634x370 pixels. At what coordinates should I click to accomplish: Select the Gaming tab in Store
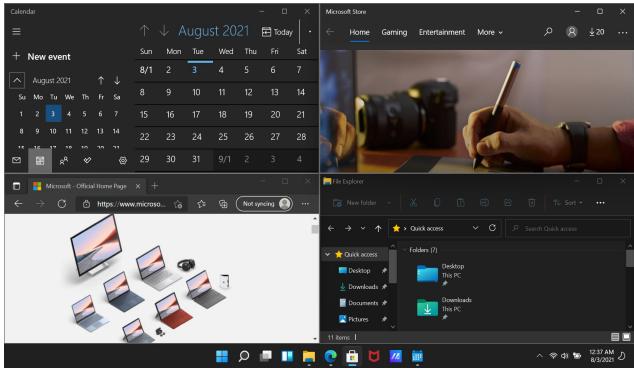point(394,32)
